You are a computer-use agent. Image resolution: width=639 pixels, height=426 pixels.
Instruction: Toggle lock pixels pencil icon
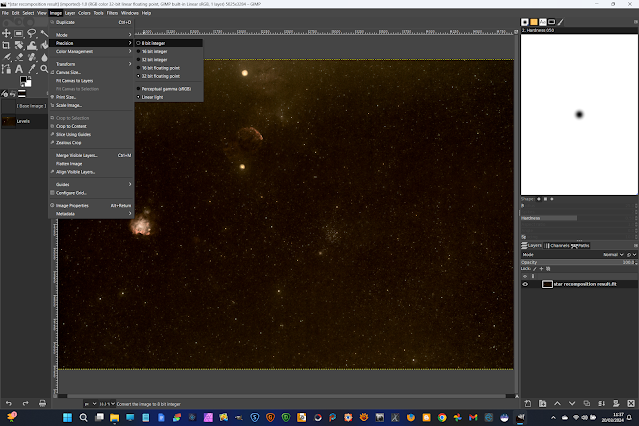[x=535, y=269]
